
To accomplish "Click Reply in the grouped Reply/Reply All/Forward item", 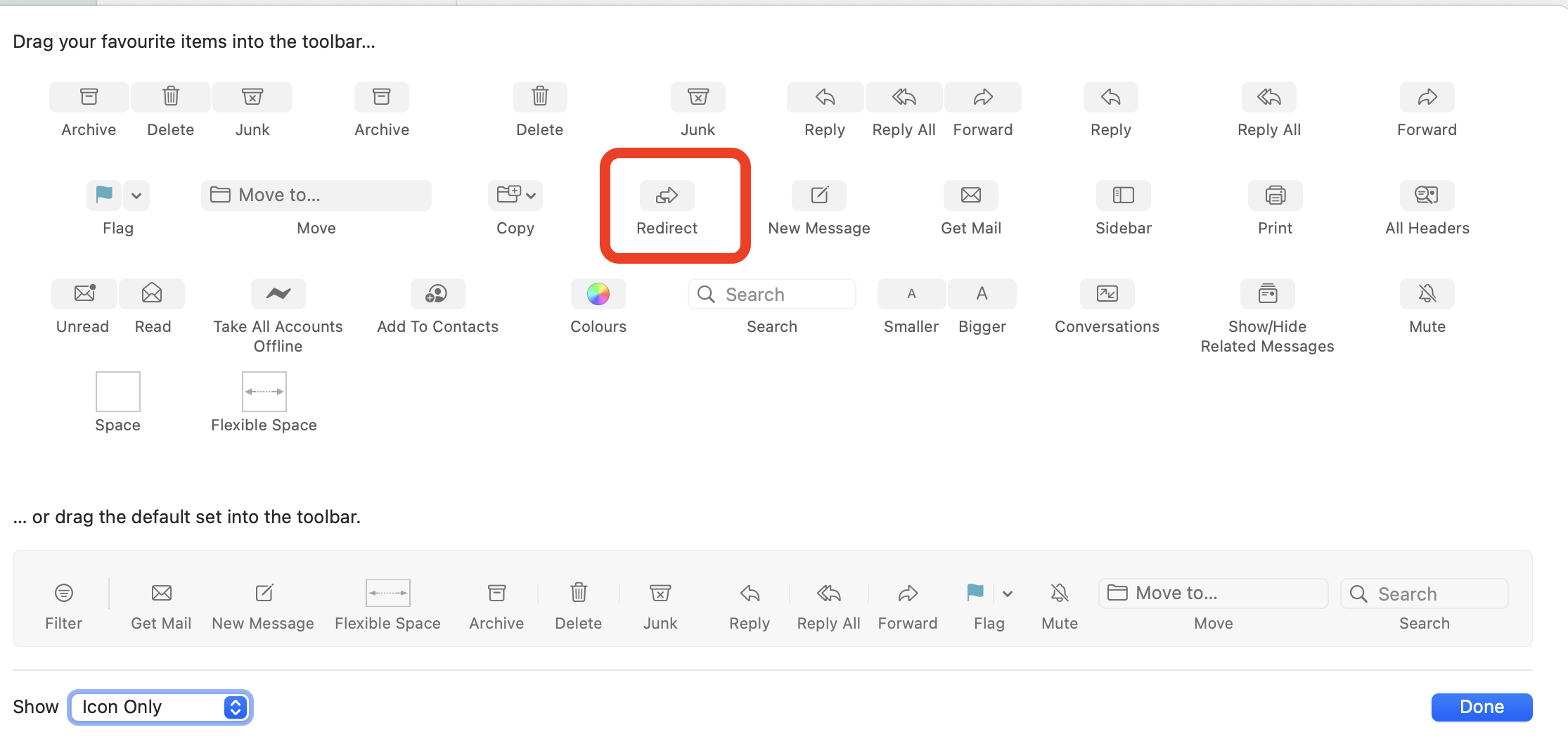I will [825, 97].
